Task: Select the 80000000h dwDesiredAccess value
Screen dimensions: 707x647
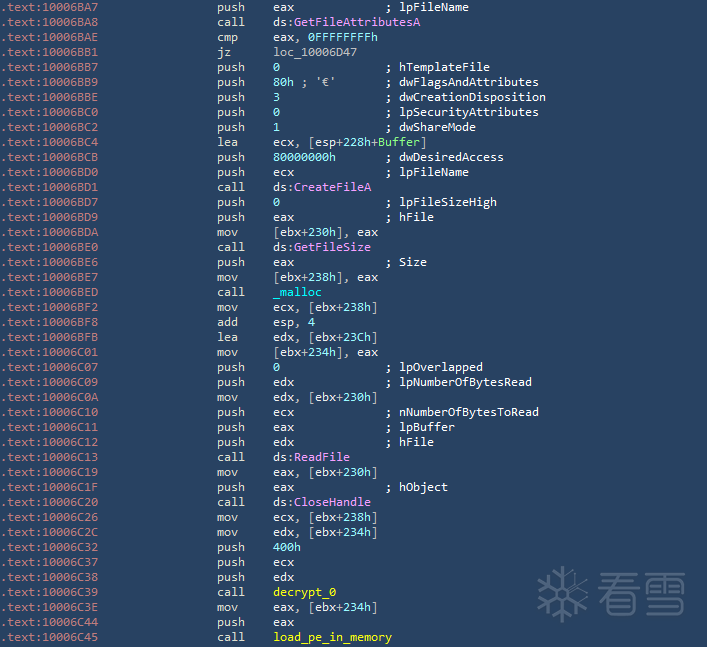Action: [x=304, y=157]
